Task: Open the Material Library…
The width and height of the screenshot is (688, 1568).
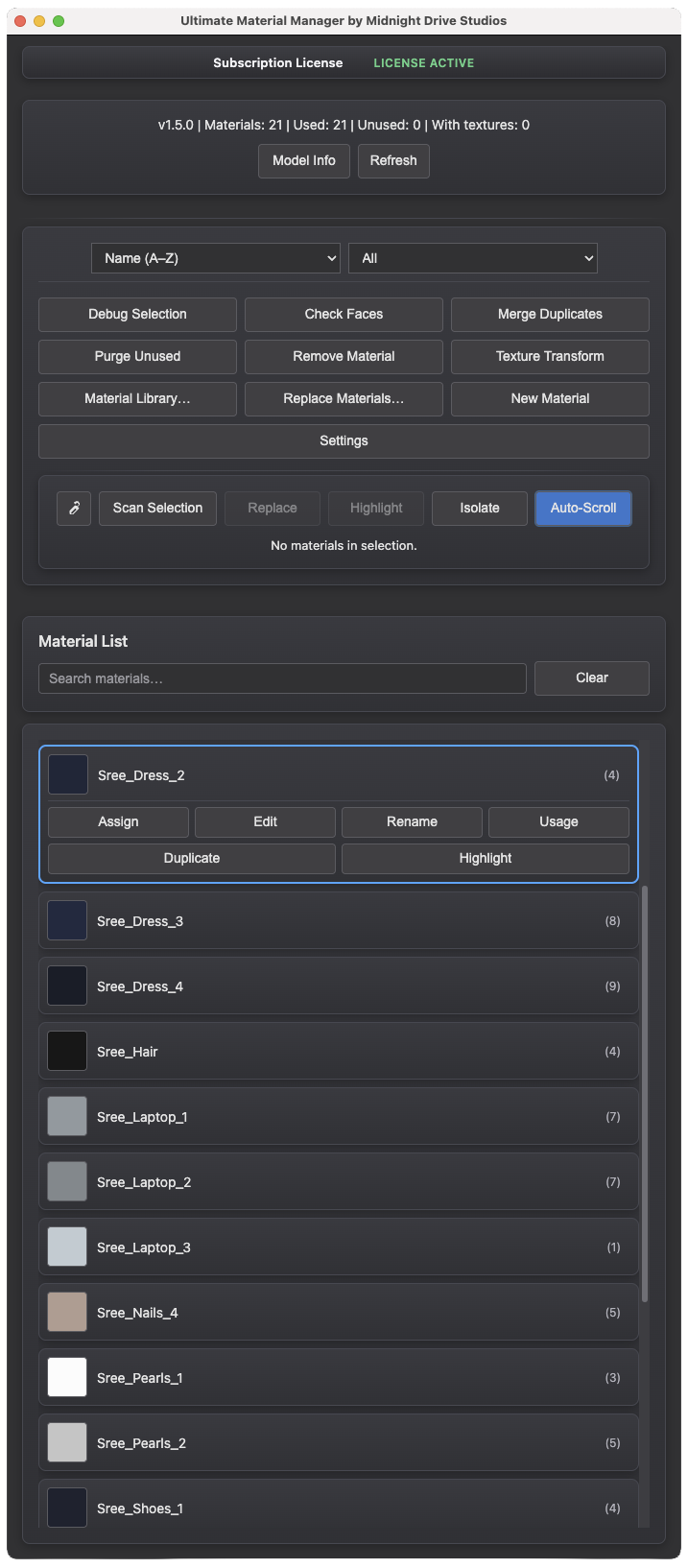Action: pyautogui.click(x=136, y=398)
